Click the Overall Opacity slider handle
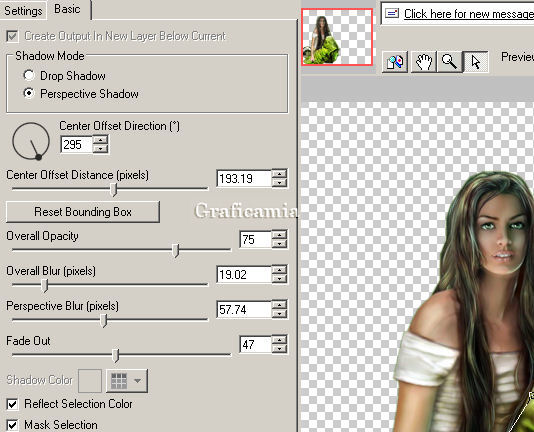534x432 pixels. tap(176, 250)
